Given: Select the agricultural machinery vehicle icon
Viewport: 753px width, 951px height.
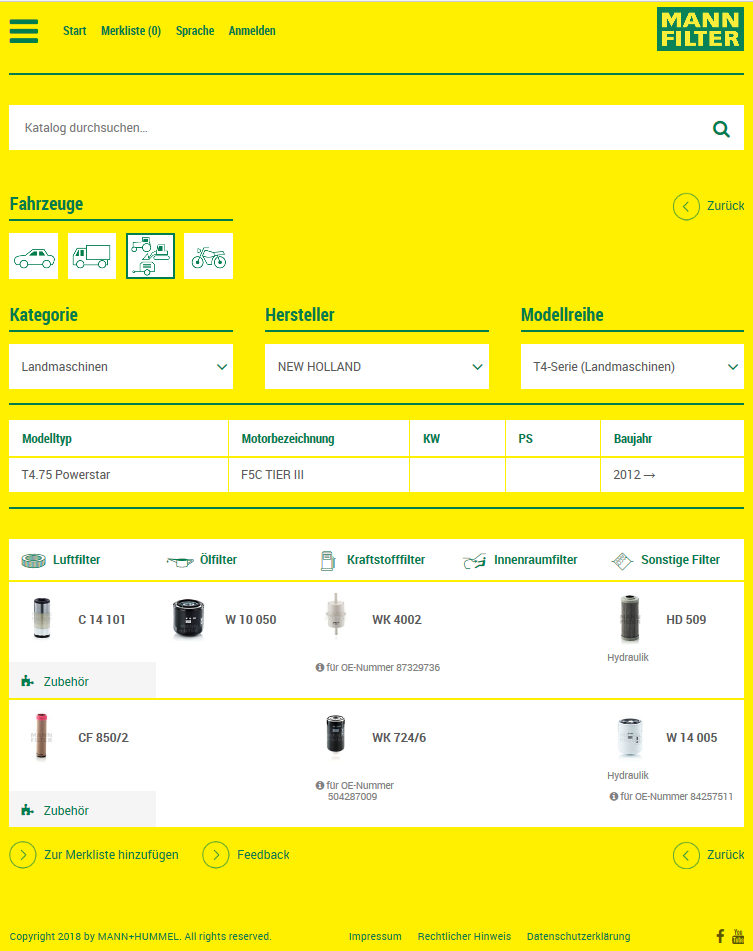Looking at the screenshot, I should (150, 257).
